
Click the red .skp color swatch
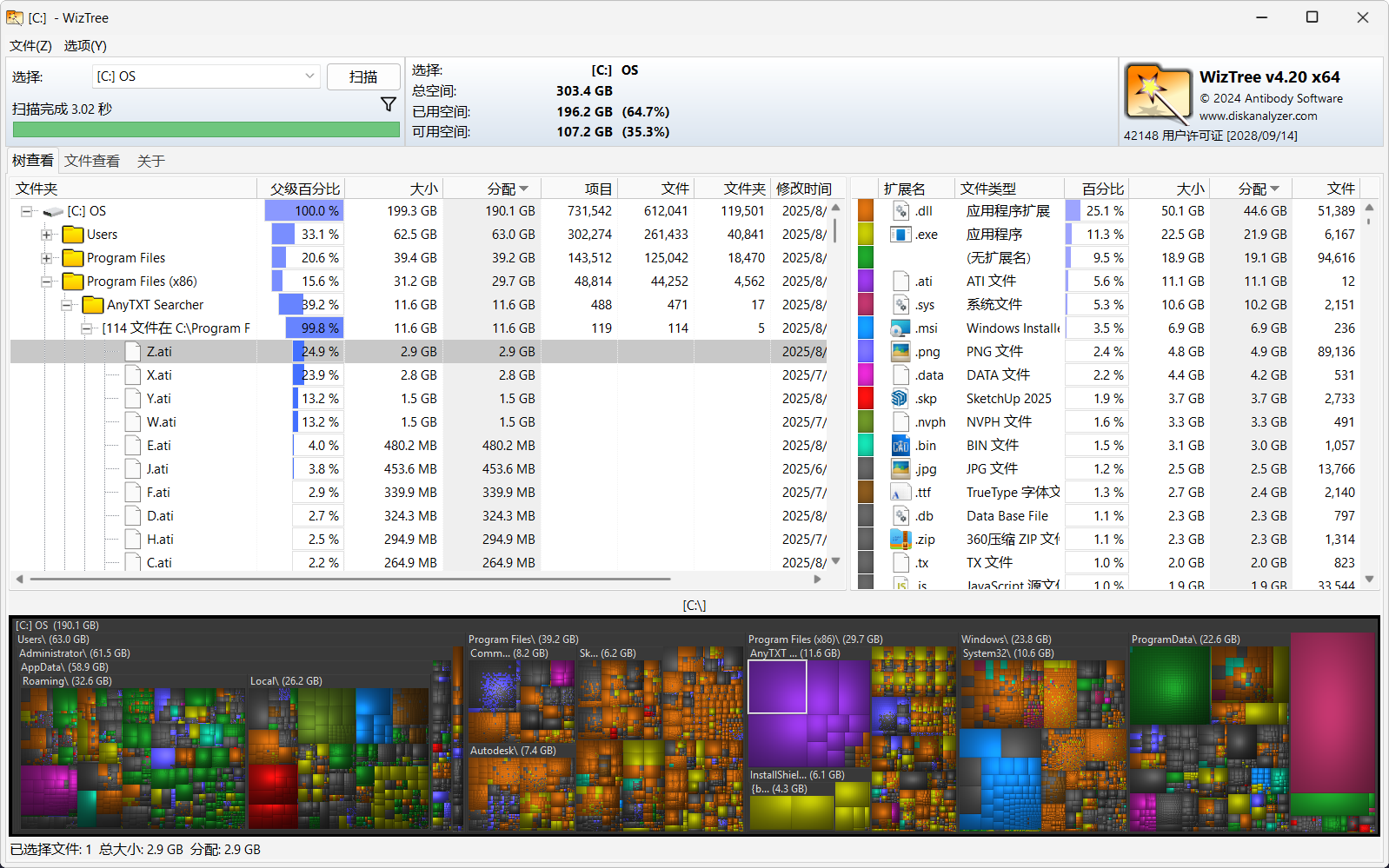[865, 398]
